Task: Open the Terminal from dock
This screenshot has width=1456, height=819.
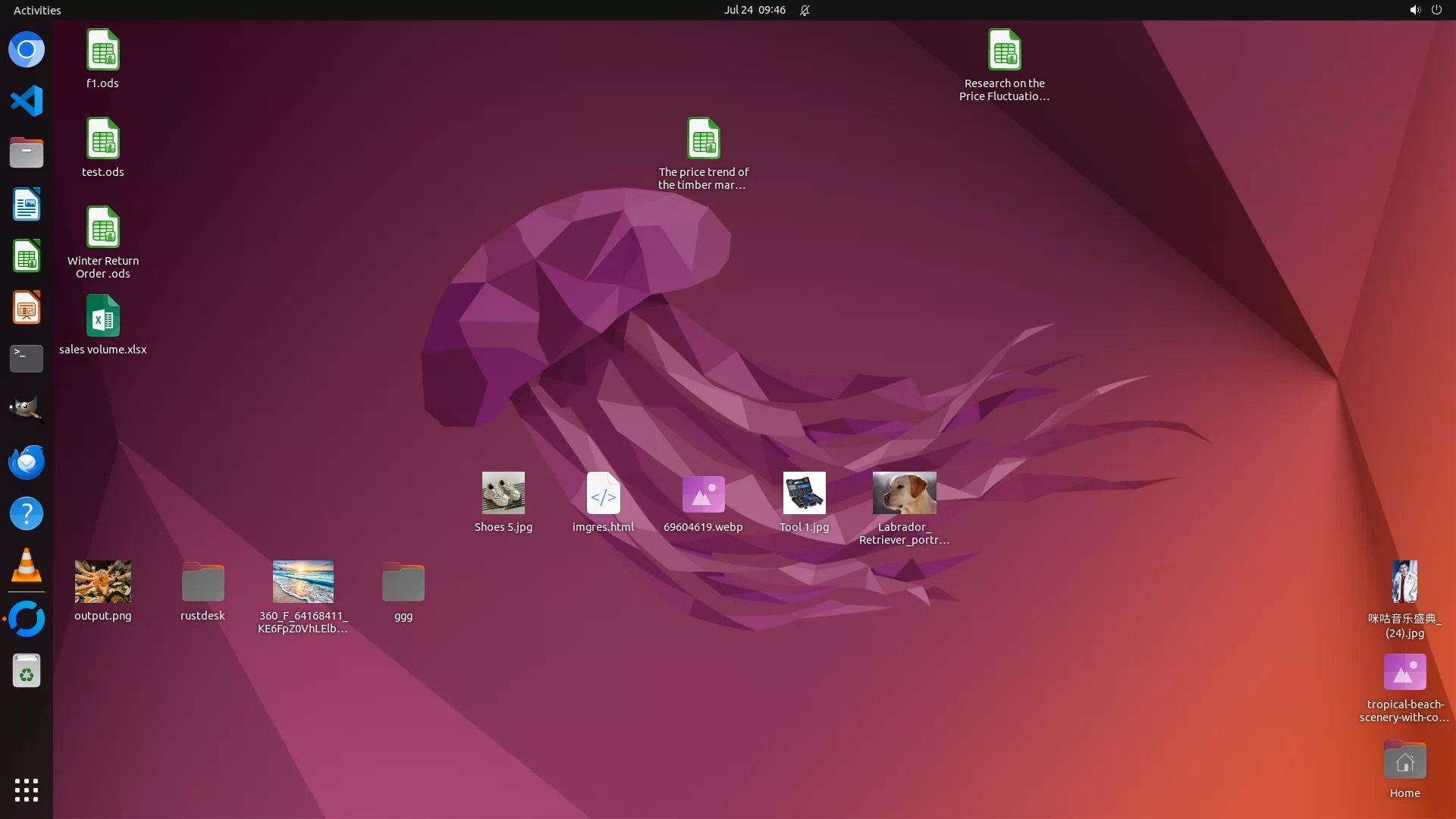Action: (27, 358)
